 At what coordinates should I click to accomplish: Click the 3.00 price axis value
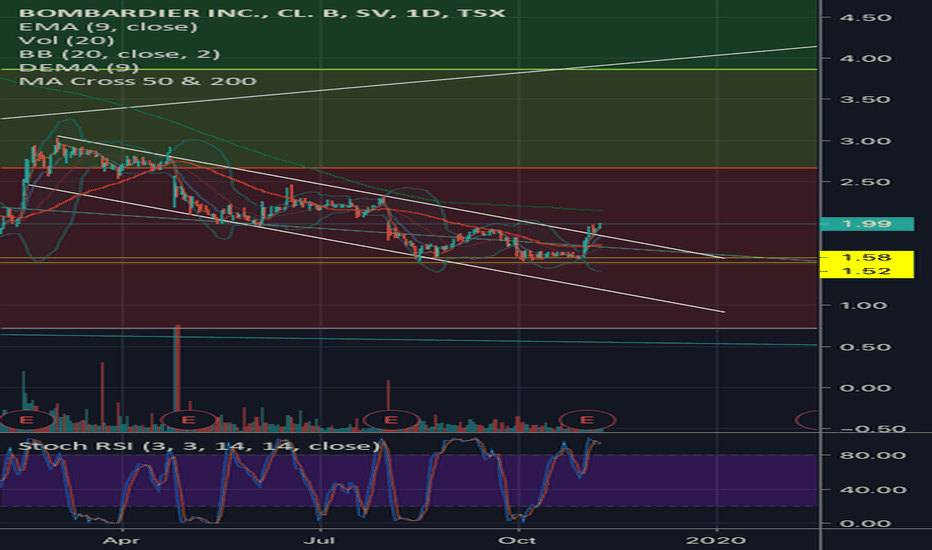tap(865, 141)
